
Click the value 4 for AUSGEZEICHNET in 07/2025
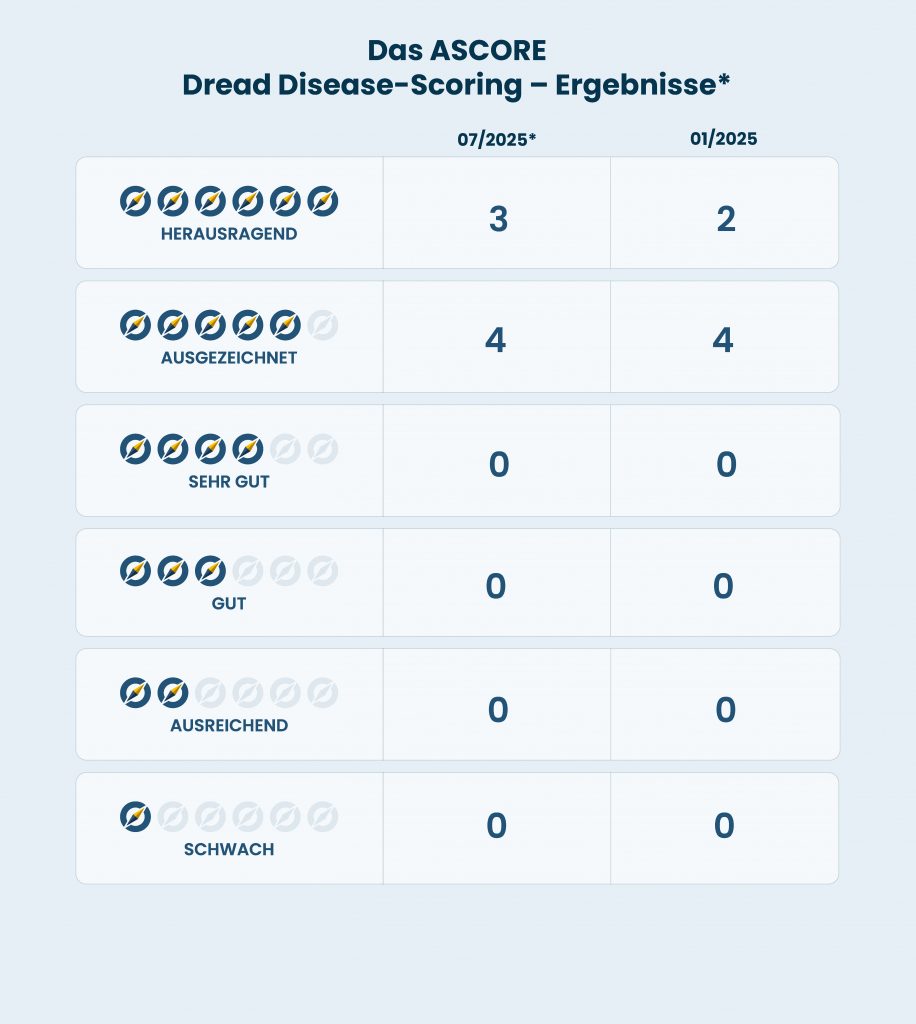(x=496, y=340)
